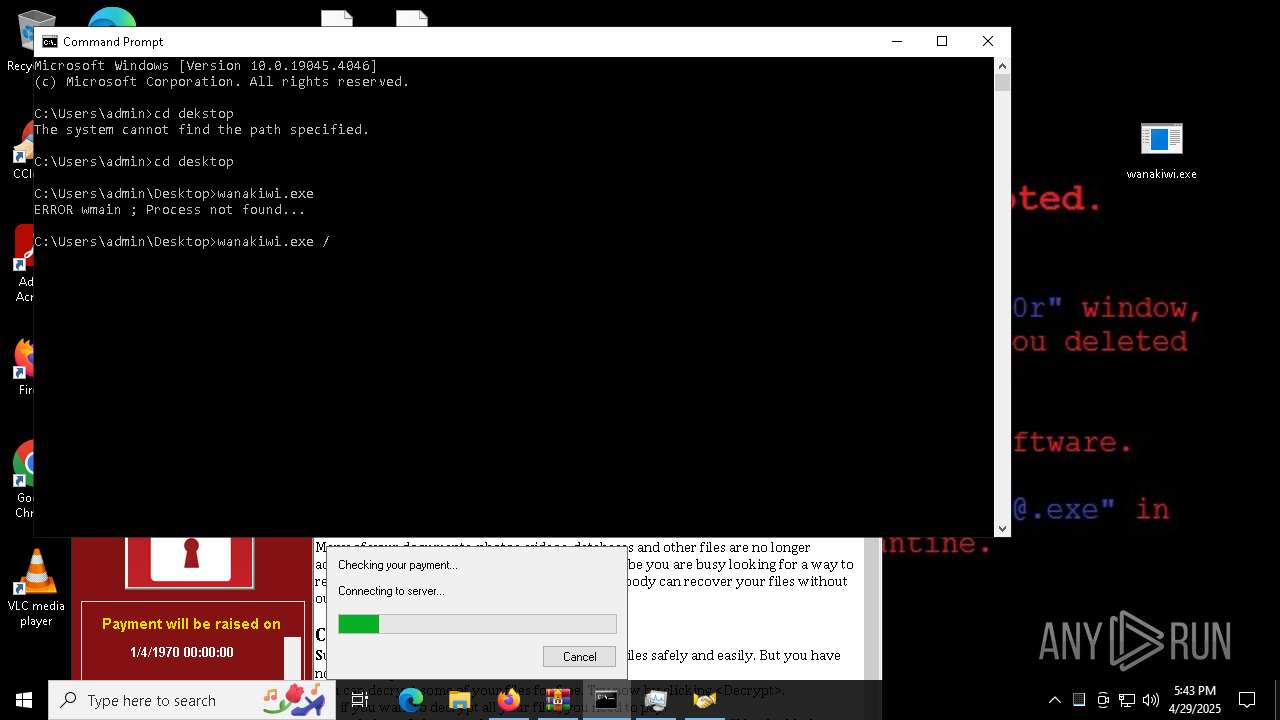Image resolution: width=1280 pixels, height=720 pixels.
Task: Open WinRAR from the taskbar
Action: pyautogui.click(x=558, y=700)
